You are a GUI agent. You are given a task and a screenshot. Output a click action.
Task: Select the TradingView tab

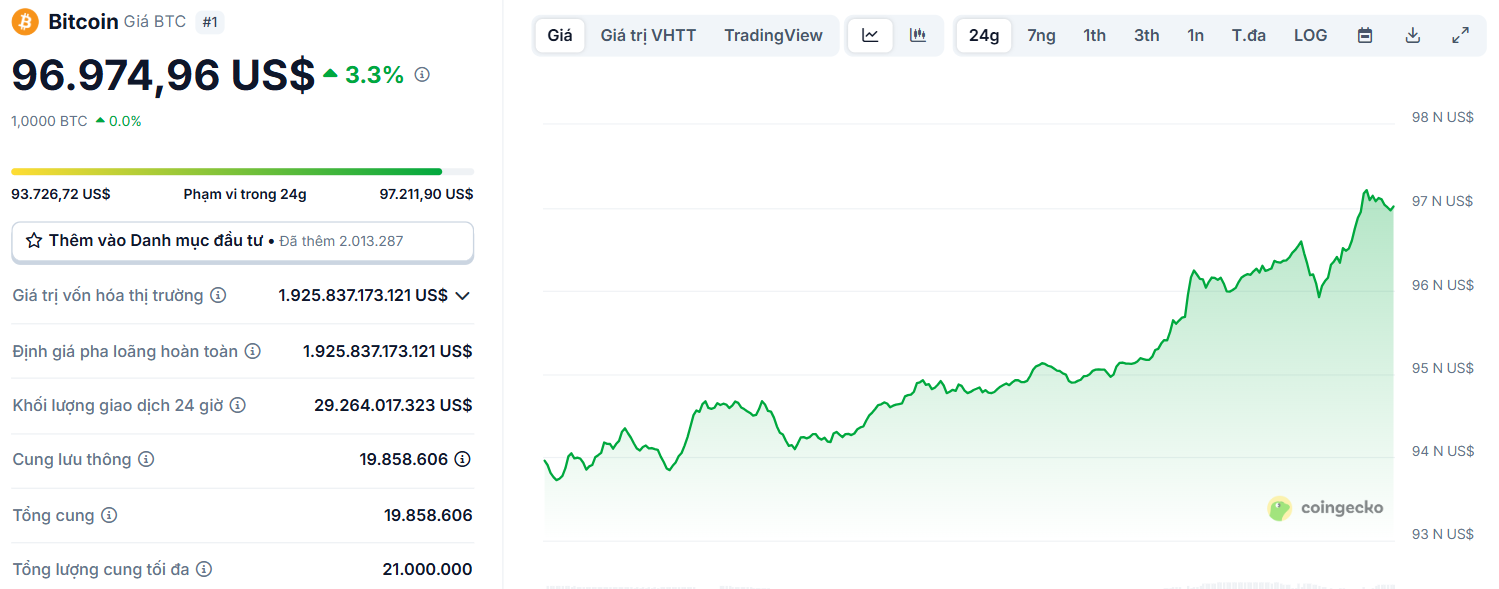point(774,36)
